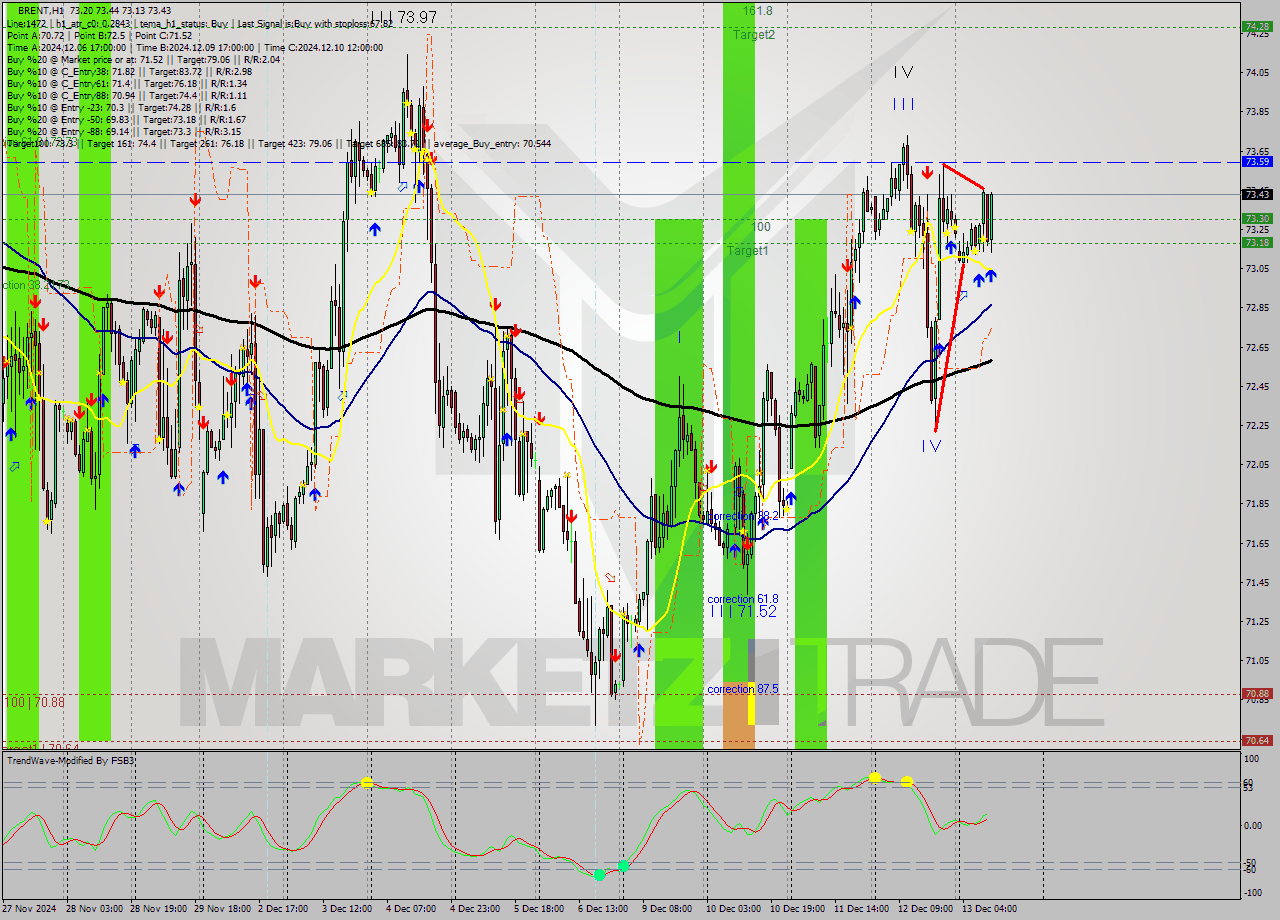Click the 0.00 oscillator scale value
The height and width of the screenshot is (920, 1280).
point(1252,825)
